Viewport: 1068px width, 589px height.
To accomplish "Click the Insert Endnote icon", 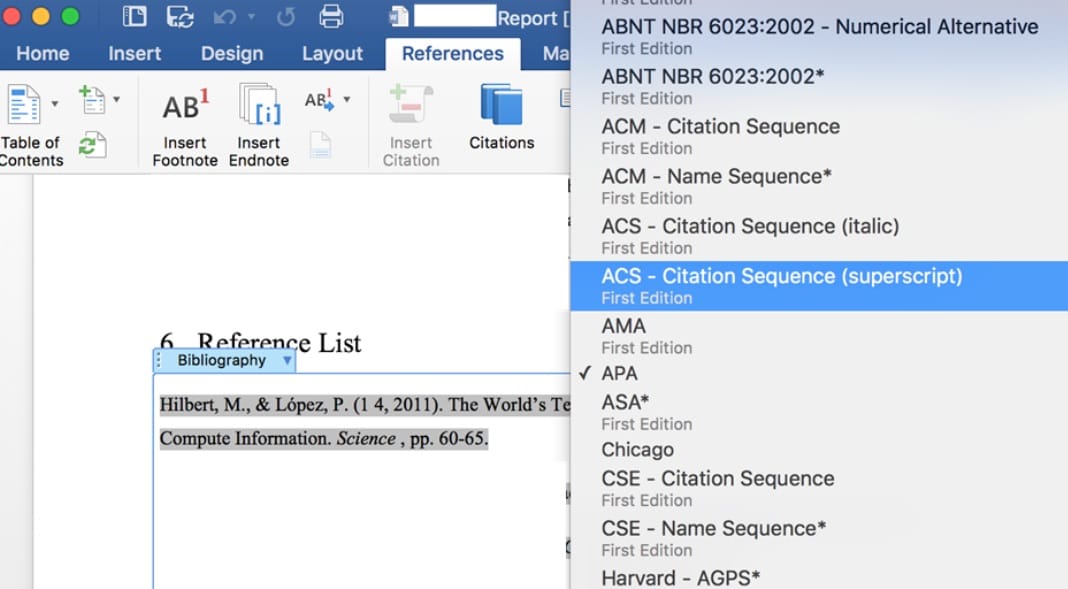I will point(260,104).
